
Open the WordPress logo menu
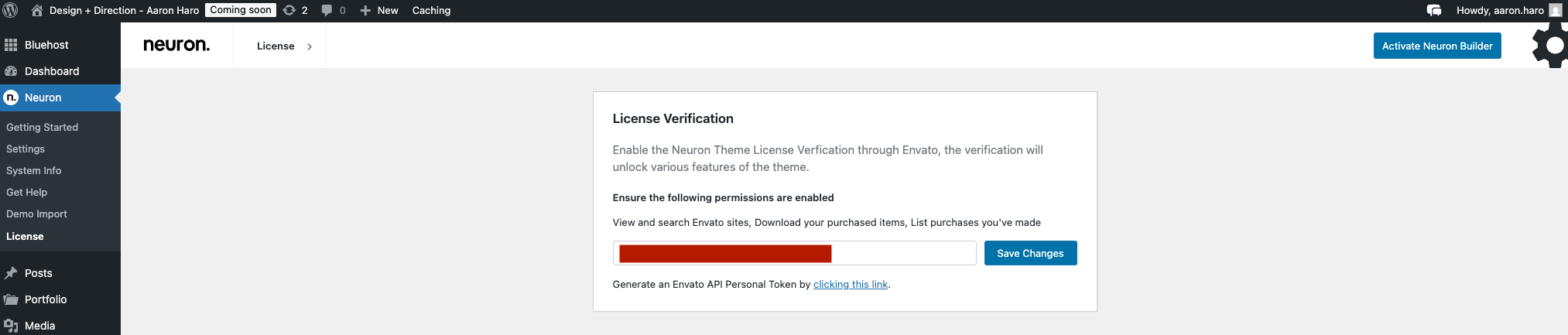pyautogui.click(x=10, y=10)
